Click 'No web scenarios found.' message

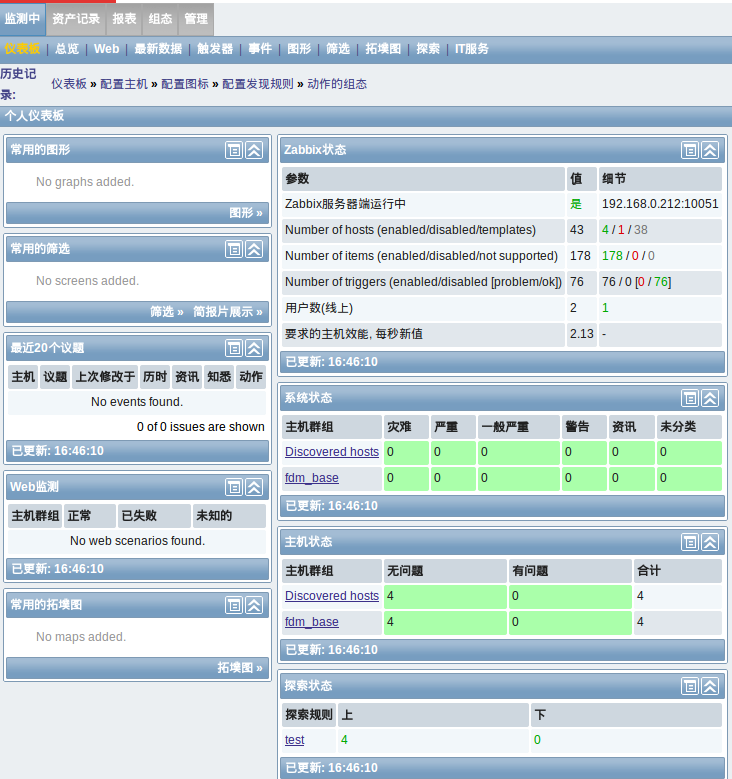(137, 541)
